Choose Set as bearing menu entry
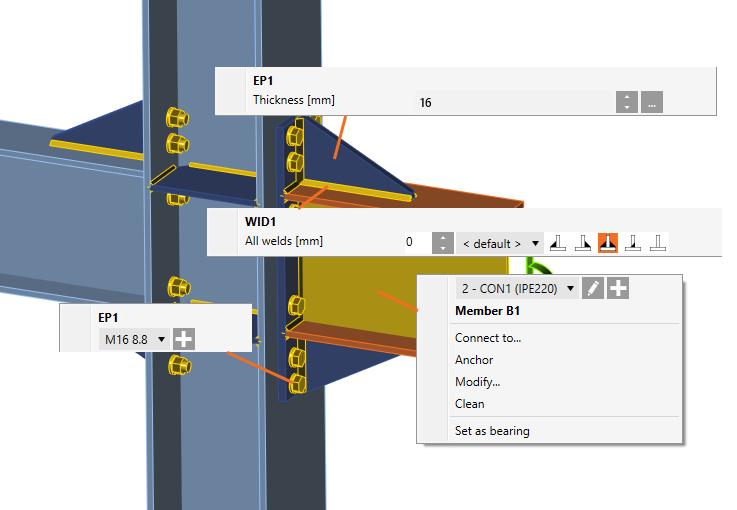737x510 pixels. click(492, 431)
